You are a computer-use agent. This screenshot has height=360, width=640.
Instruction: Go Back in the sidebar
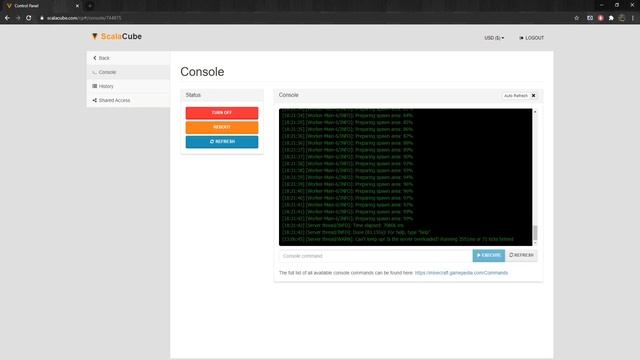(x=128, y=58)
